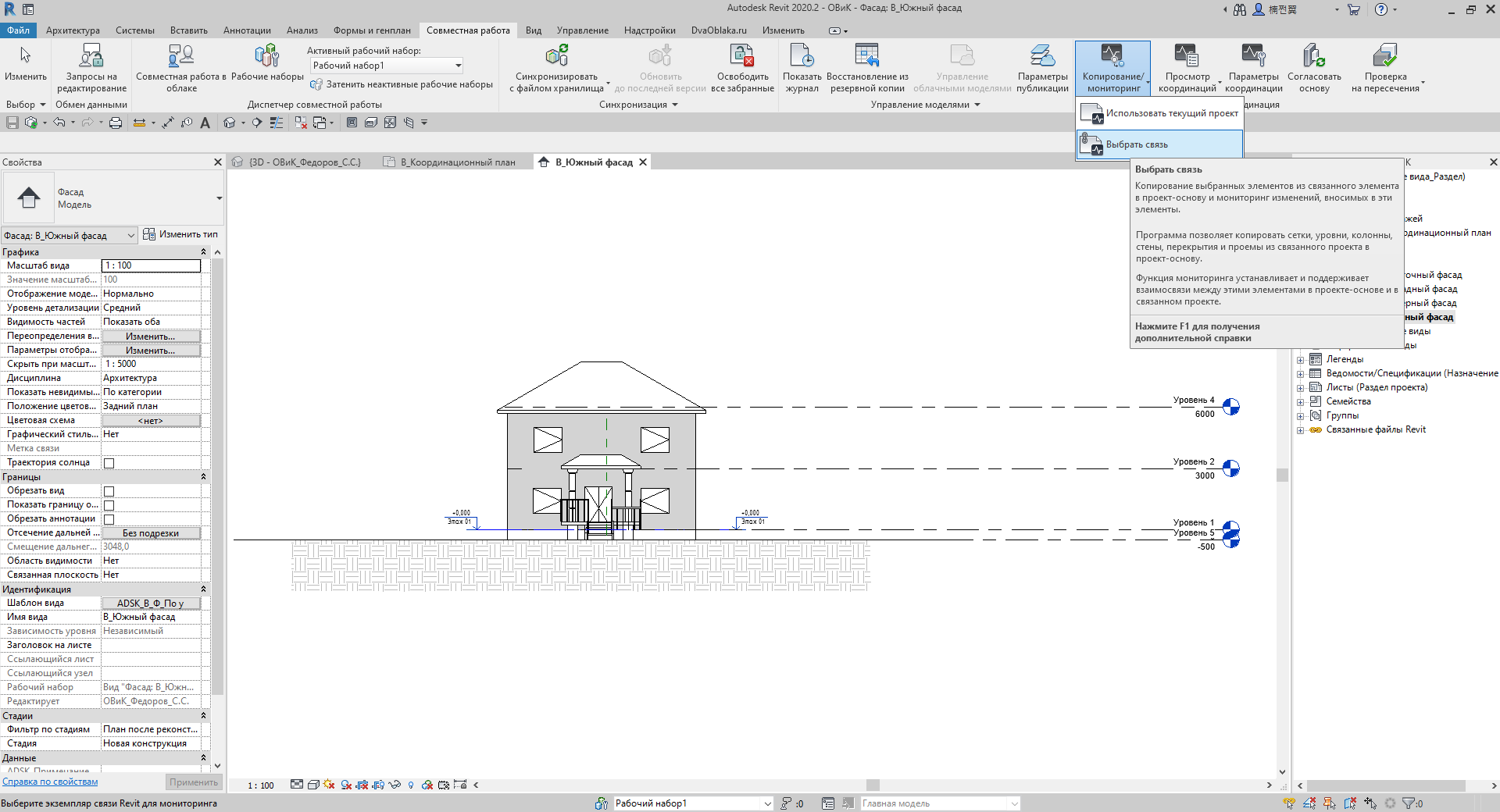Image resolution: width=1500 pixels, height=812 pixels.
Task: Select the aligned dimension tool icon
Action: 168,123
